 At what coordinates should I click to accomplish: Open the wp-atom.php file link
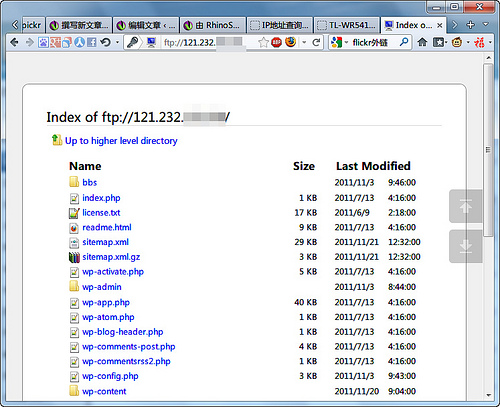coord(108,317)
